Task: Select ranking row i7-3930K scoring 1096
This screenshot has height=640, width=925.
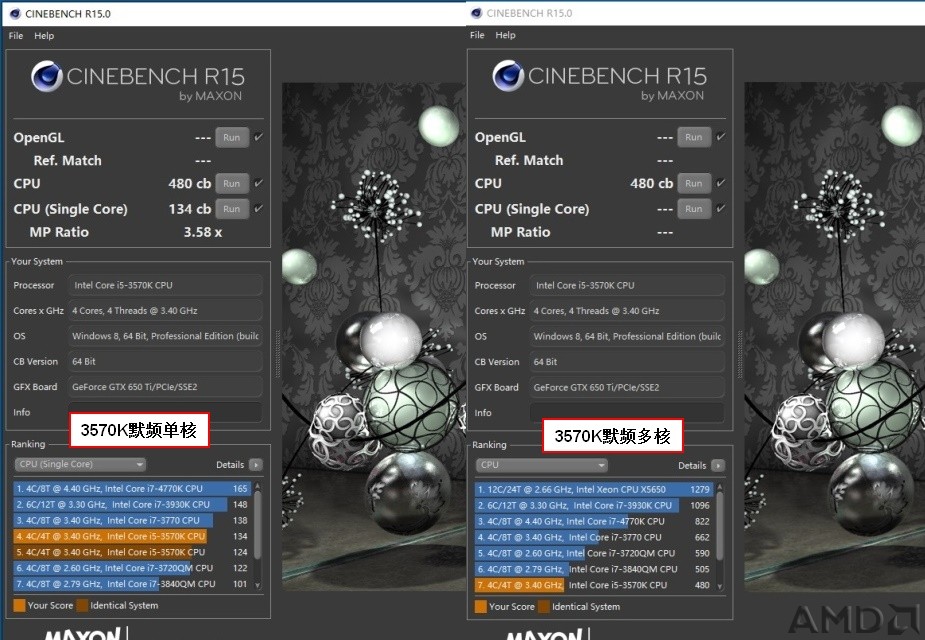Action: 595,506
